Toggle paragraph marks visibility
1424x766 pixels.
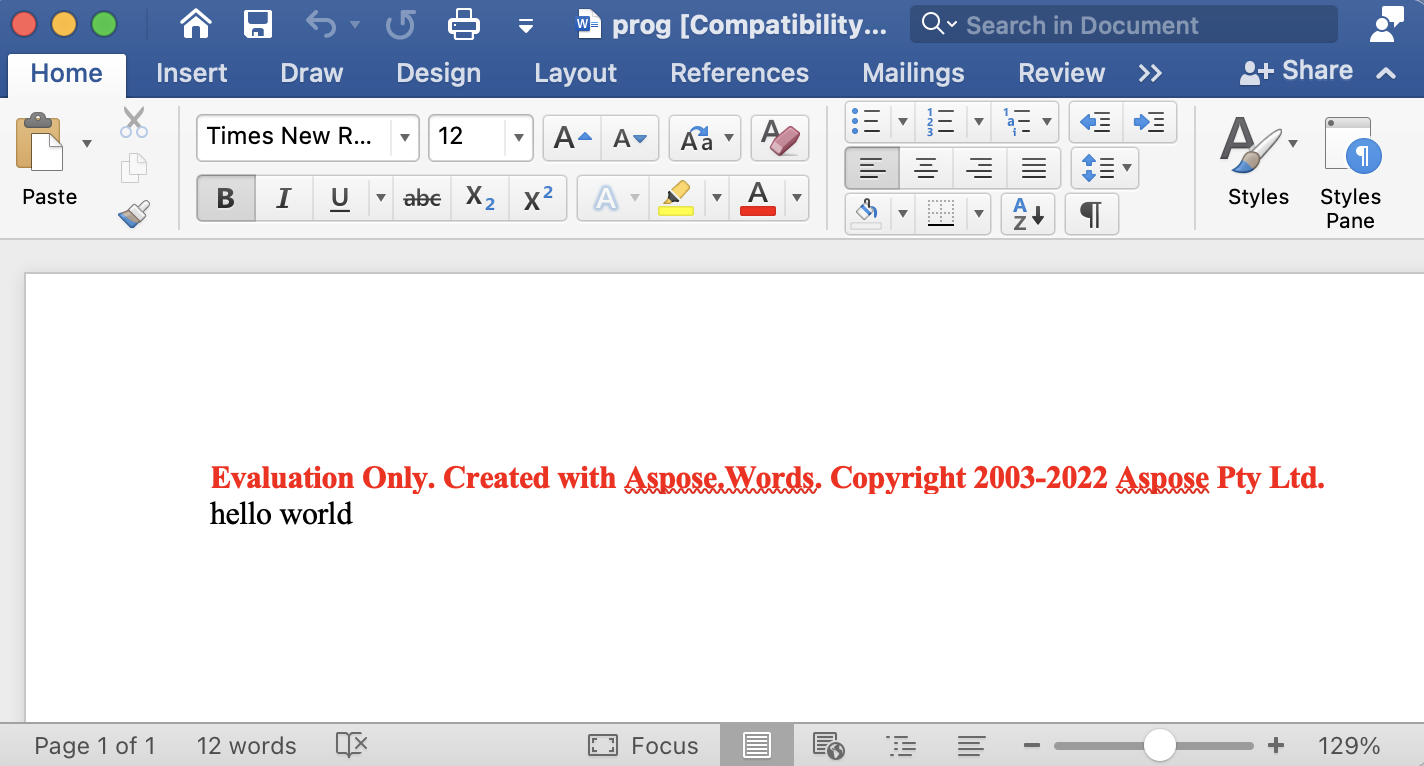pyautogui.click(x=1091, y=214)
